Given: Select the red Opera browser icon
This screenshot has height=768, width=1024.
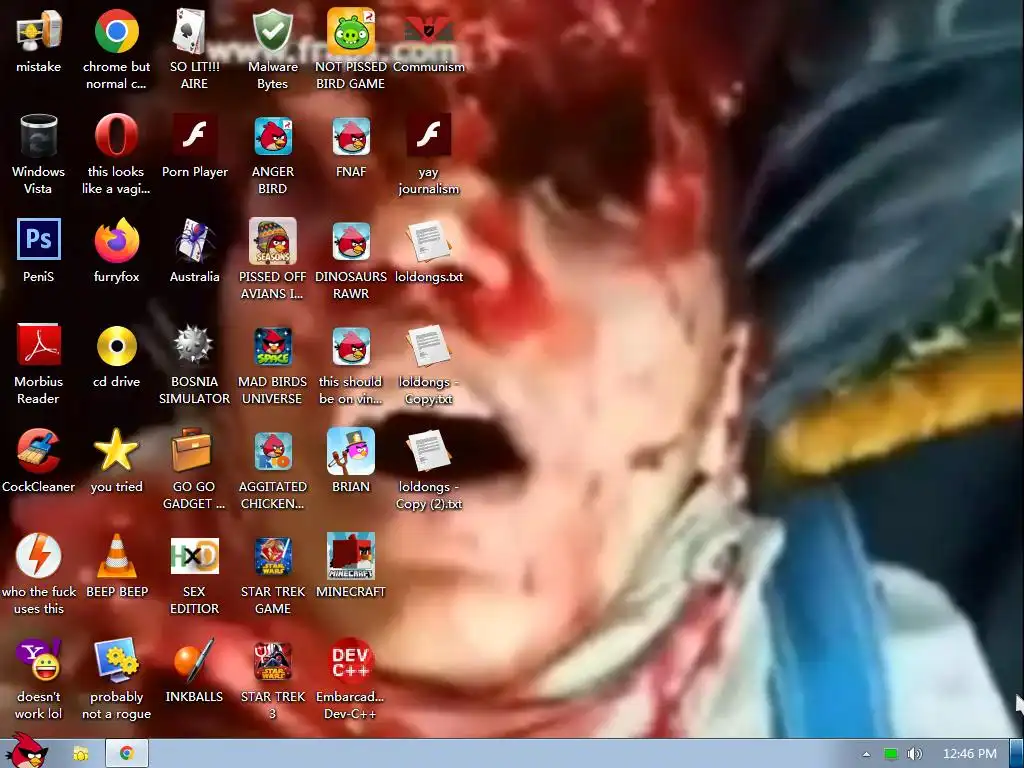Looking at the screenshot, I should pyautogui.click(x=116, y=136).
